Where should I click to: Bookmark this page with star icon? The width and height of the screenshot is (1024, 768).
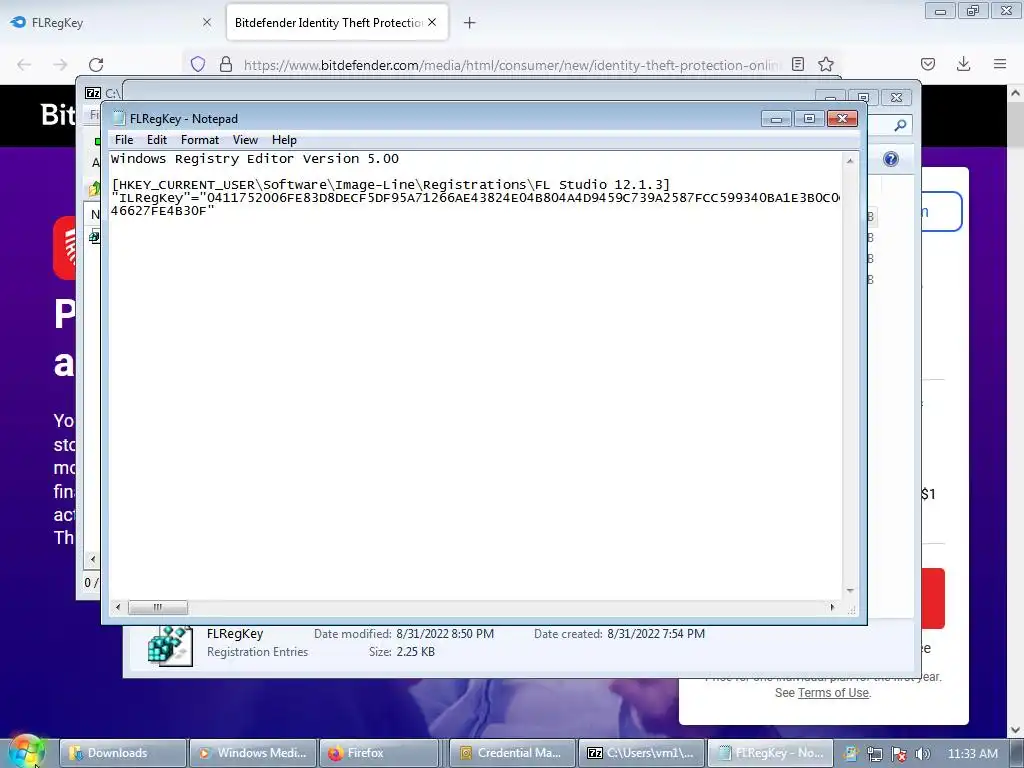pyautogui.click(x=826, y=64)
